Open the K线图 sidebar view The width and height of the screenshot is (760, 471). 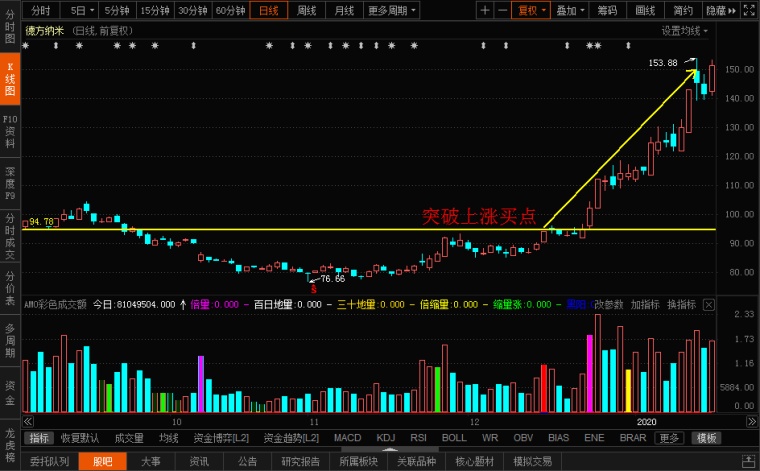[10, 79]
